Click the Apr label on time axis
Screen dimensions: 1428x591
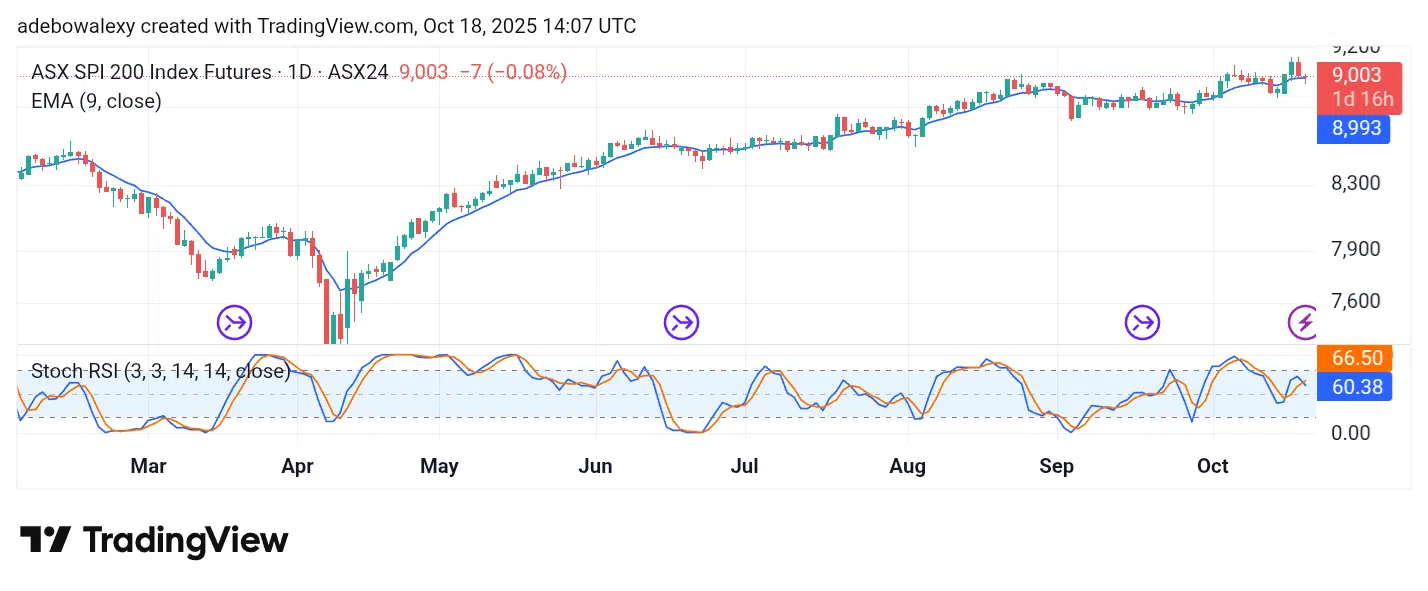pyautogui.click(x=297, y=466)
